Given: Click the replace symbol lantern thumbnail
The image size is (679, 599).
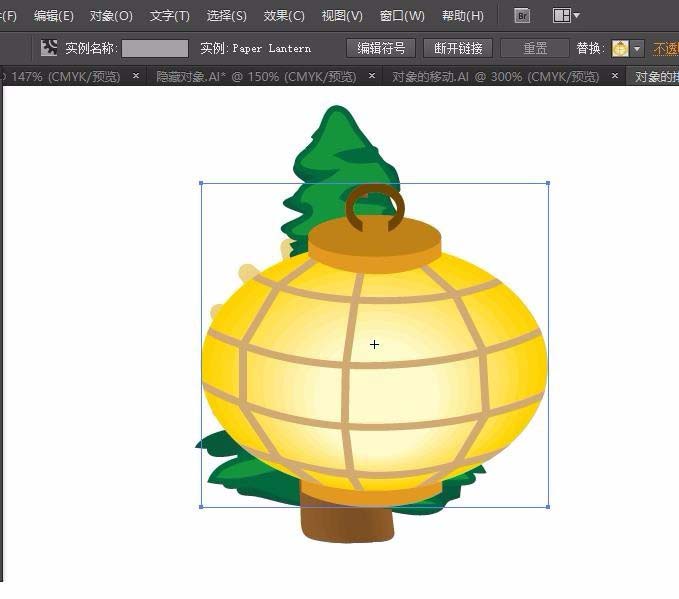Looking at the screenshot, I should tap(620, 48).
